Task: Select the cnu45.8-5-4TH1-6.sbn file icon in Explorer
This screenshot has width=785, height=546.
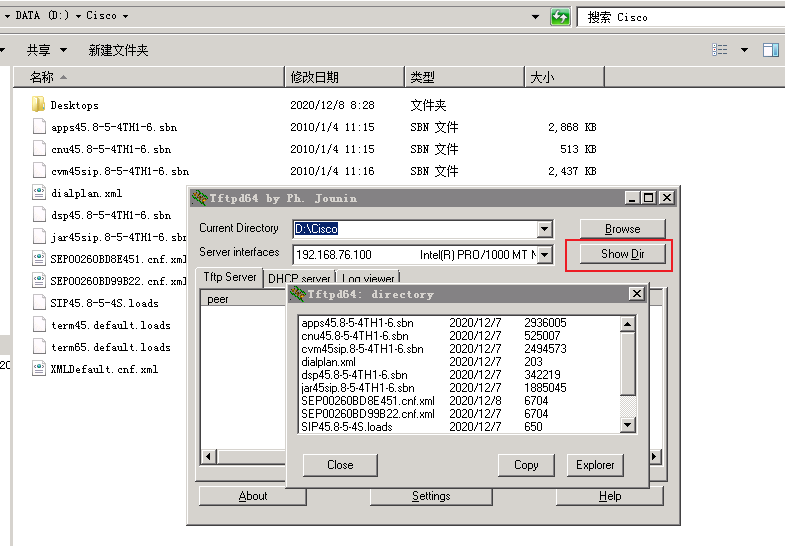Action: coord(39,149)
